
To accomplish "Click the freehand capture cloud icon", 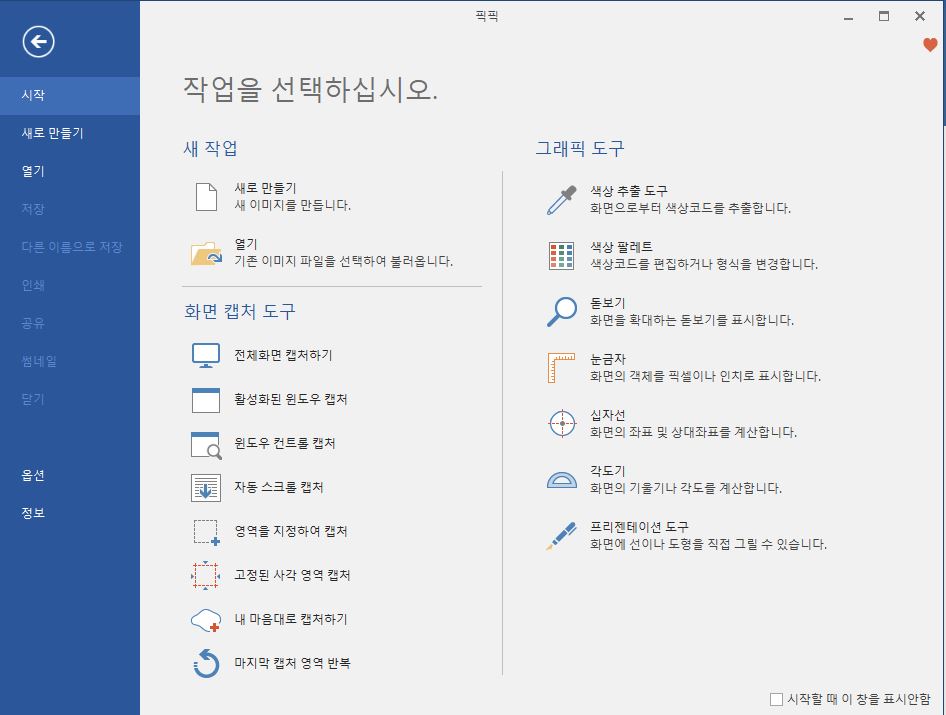I will click(206, 620).
